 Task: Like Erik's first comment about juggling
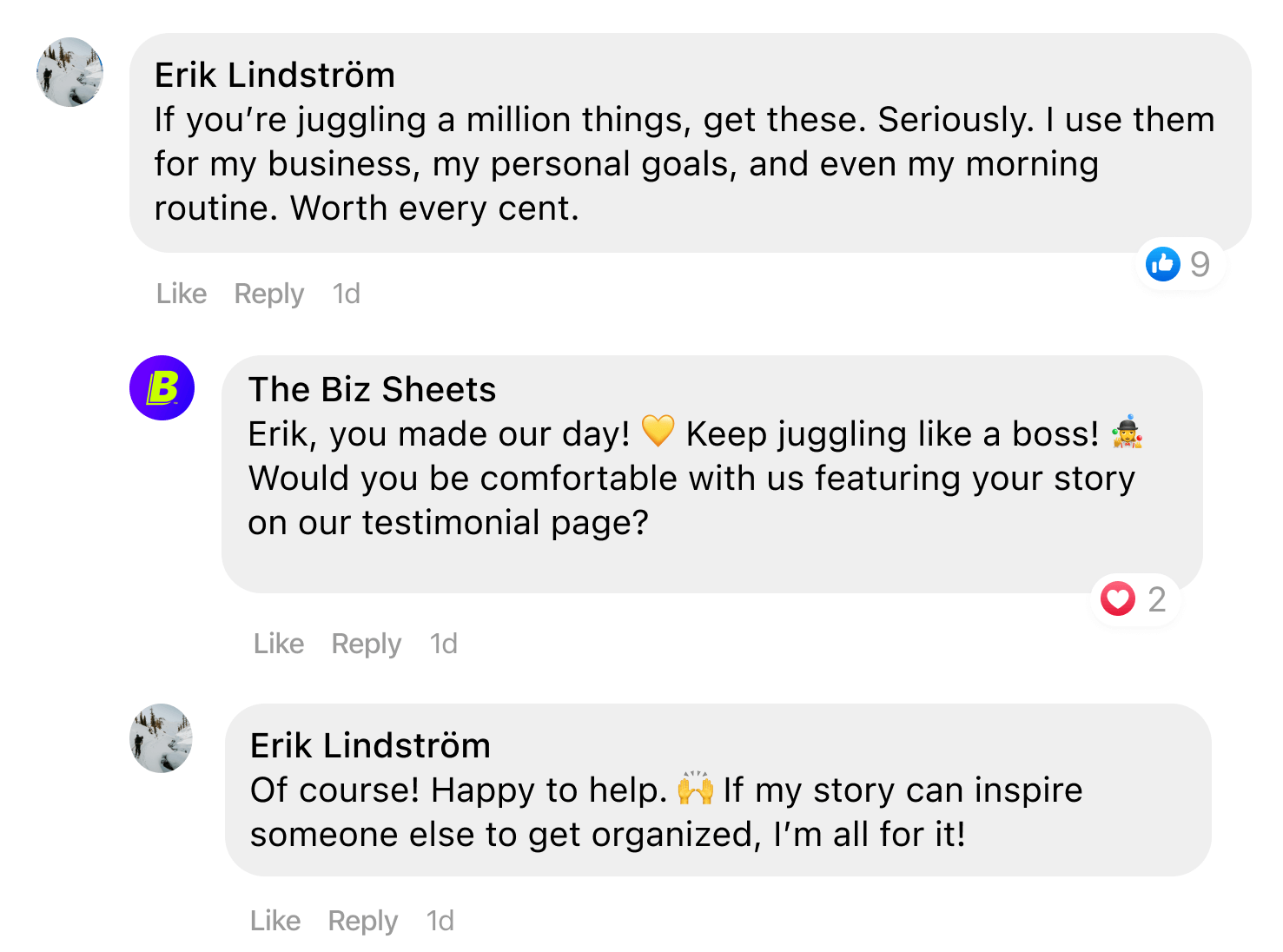182,294
